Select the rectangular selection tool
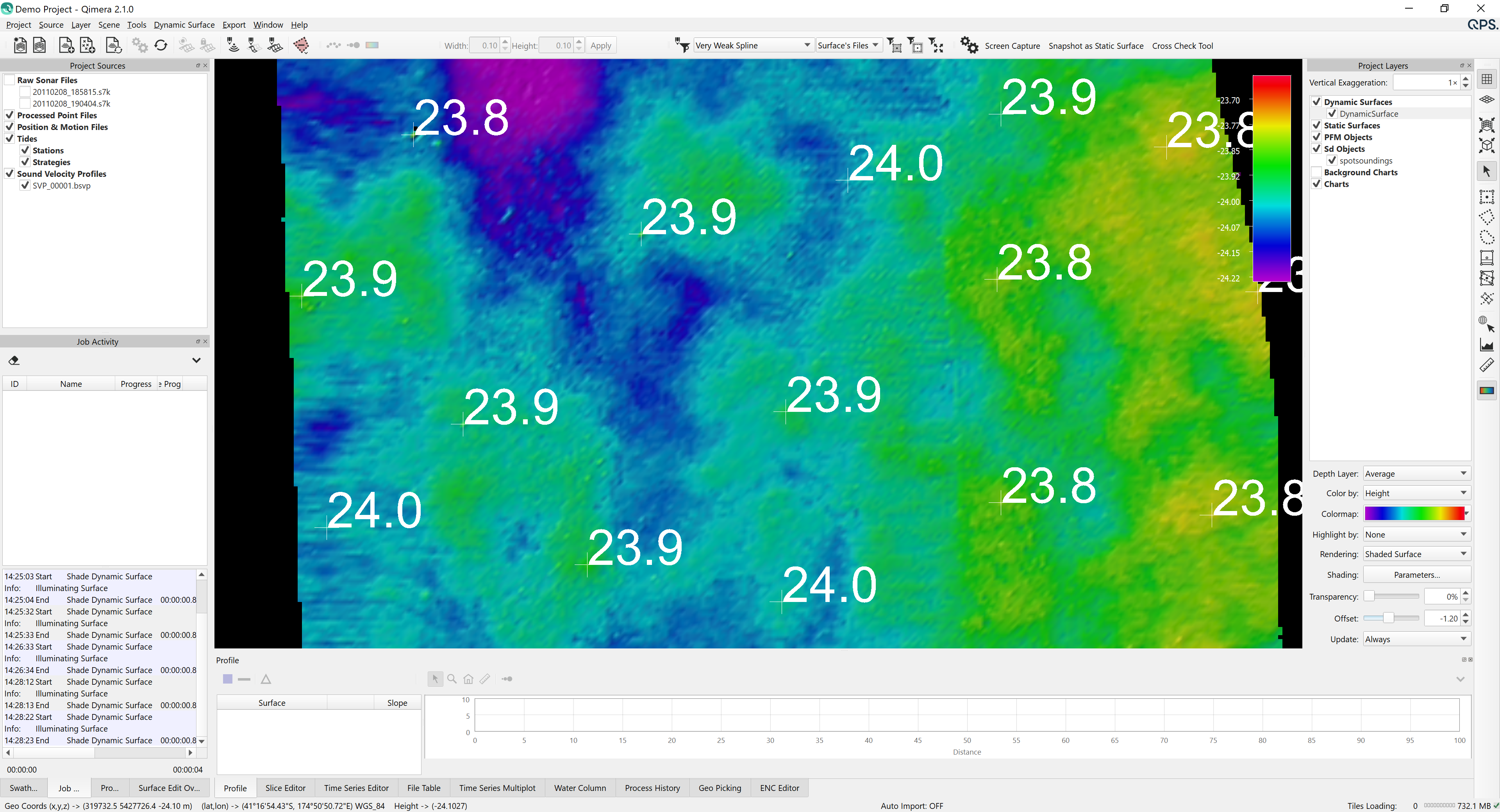The image size is (1500, 812). [1487, 197]
